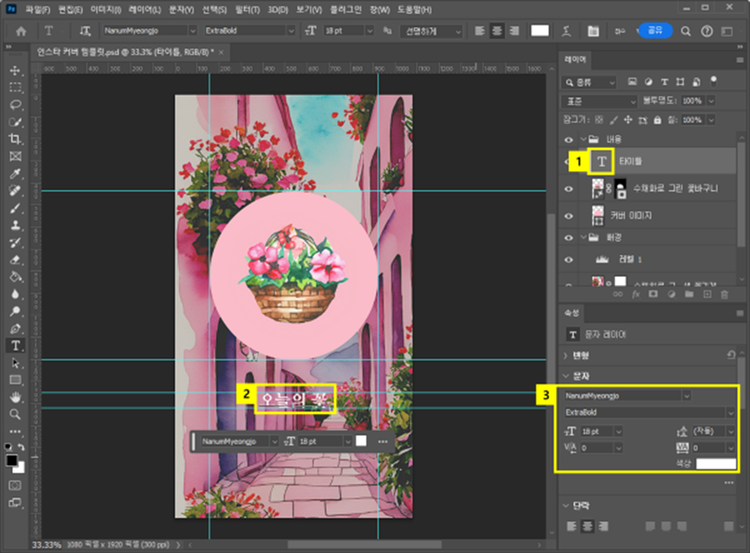Open the 파일(F) menu
Screen dimensions: 750x553
coord(37,8)
